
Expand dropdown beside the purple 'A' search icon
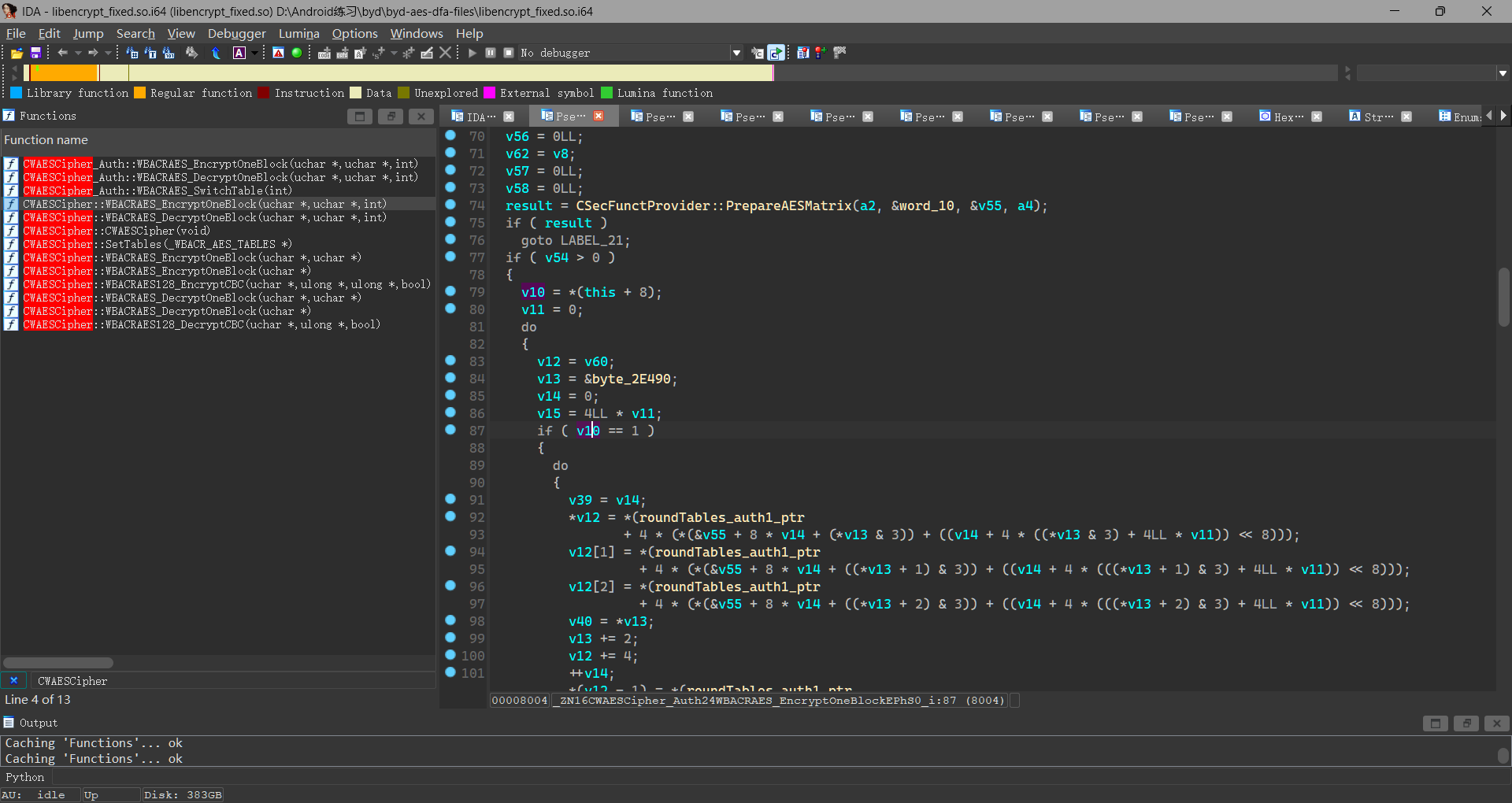254,53
